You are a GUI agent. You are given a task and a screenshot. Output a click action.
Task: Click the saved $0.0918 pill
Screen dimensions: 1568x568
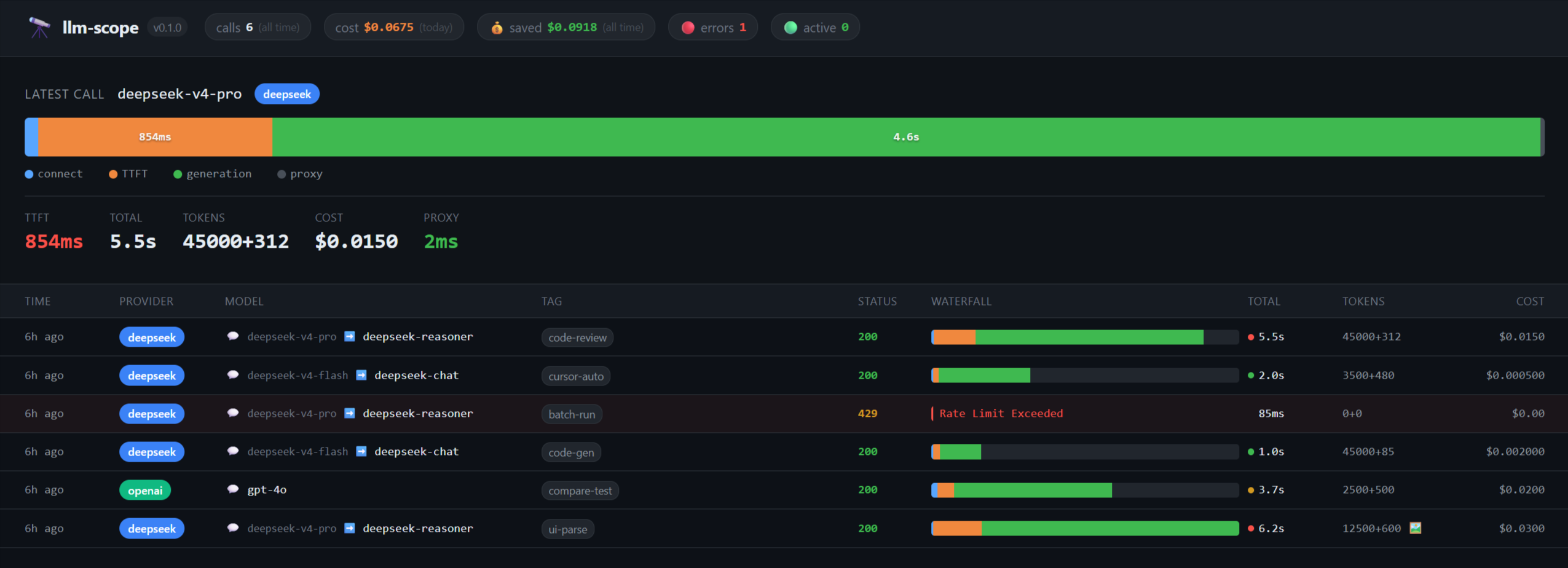(x=566, y=28)
